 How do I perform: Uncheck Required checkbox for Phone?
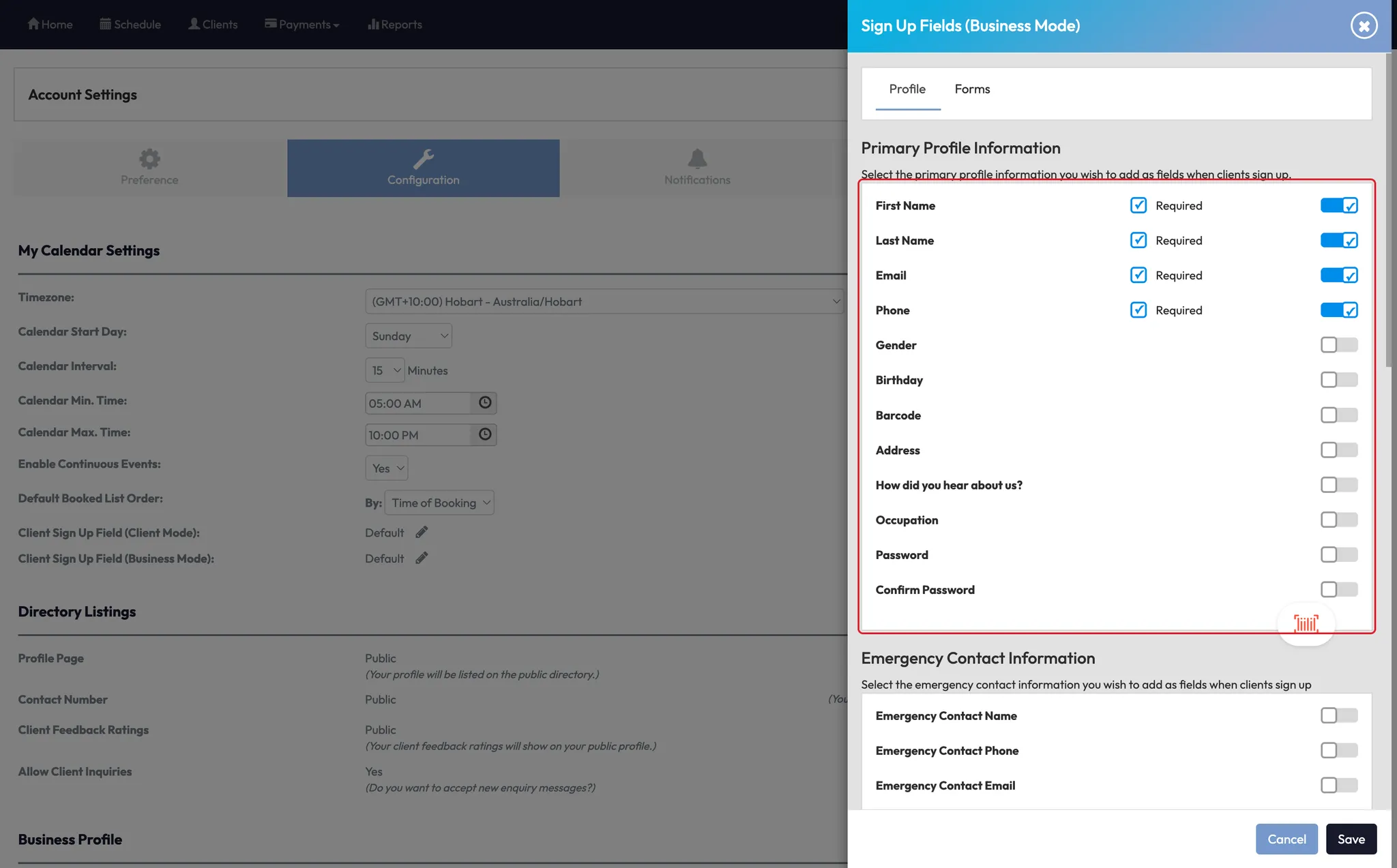[1138, 310]
